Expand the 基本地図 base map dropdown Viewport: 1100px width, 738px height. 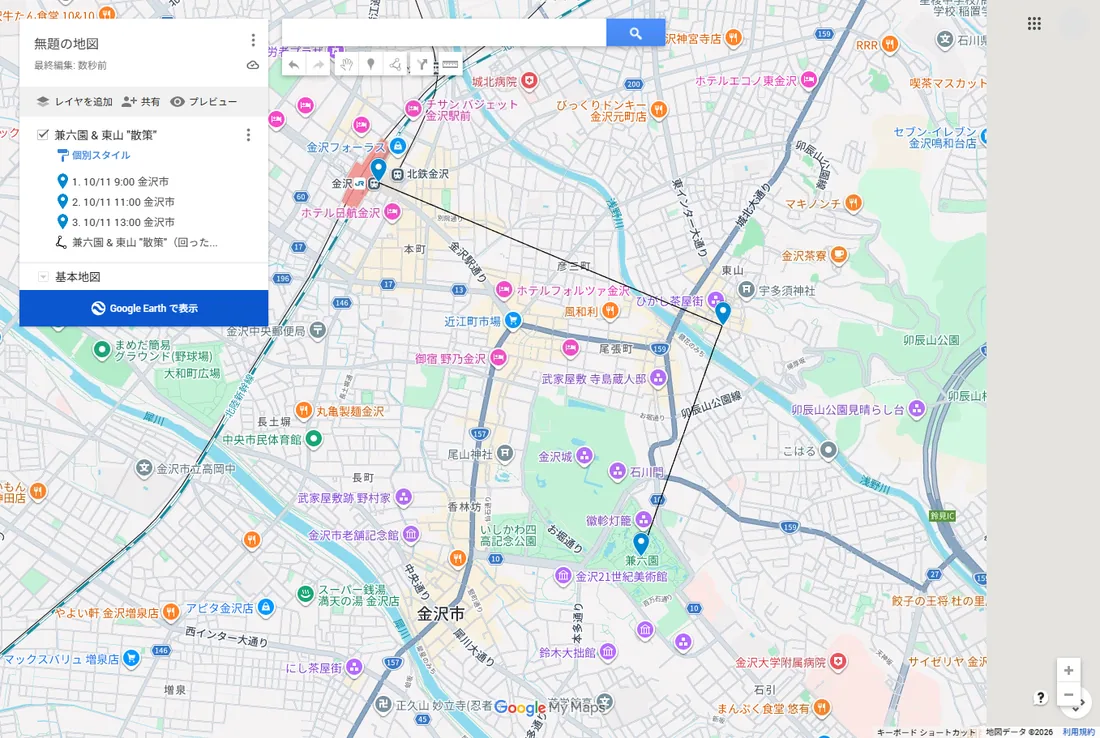[x=43, y=277]
